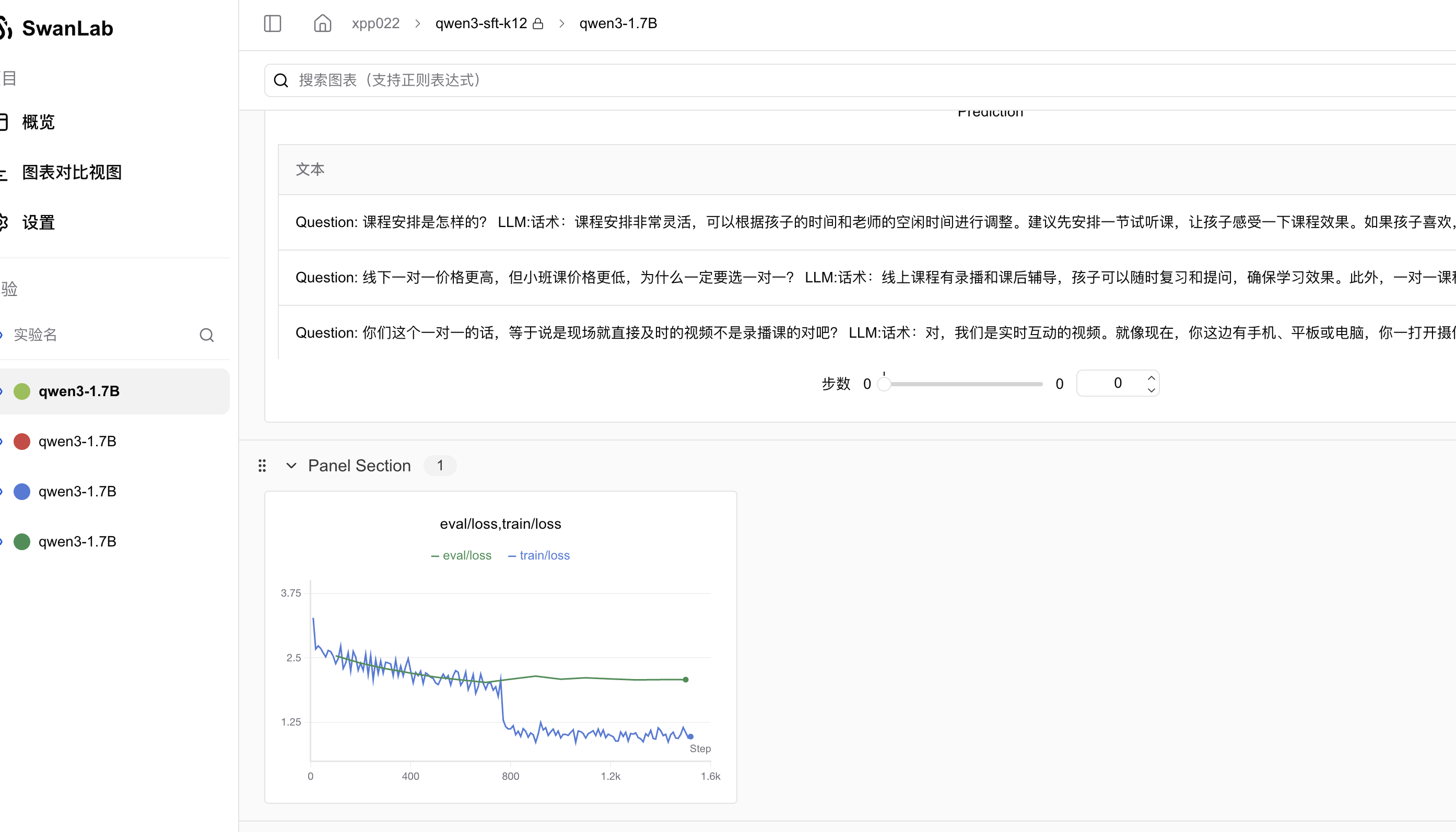Viewport: 1456px width, 832px height.
Task: Select the red qwen3-1.7B experiment
Action: pyautogui.click(x=114, y=442)
